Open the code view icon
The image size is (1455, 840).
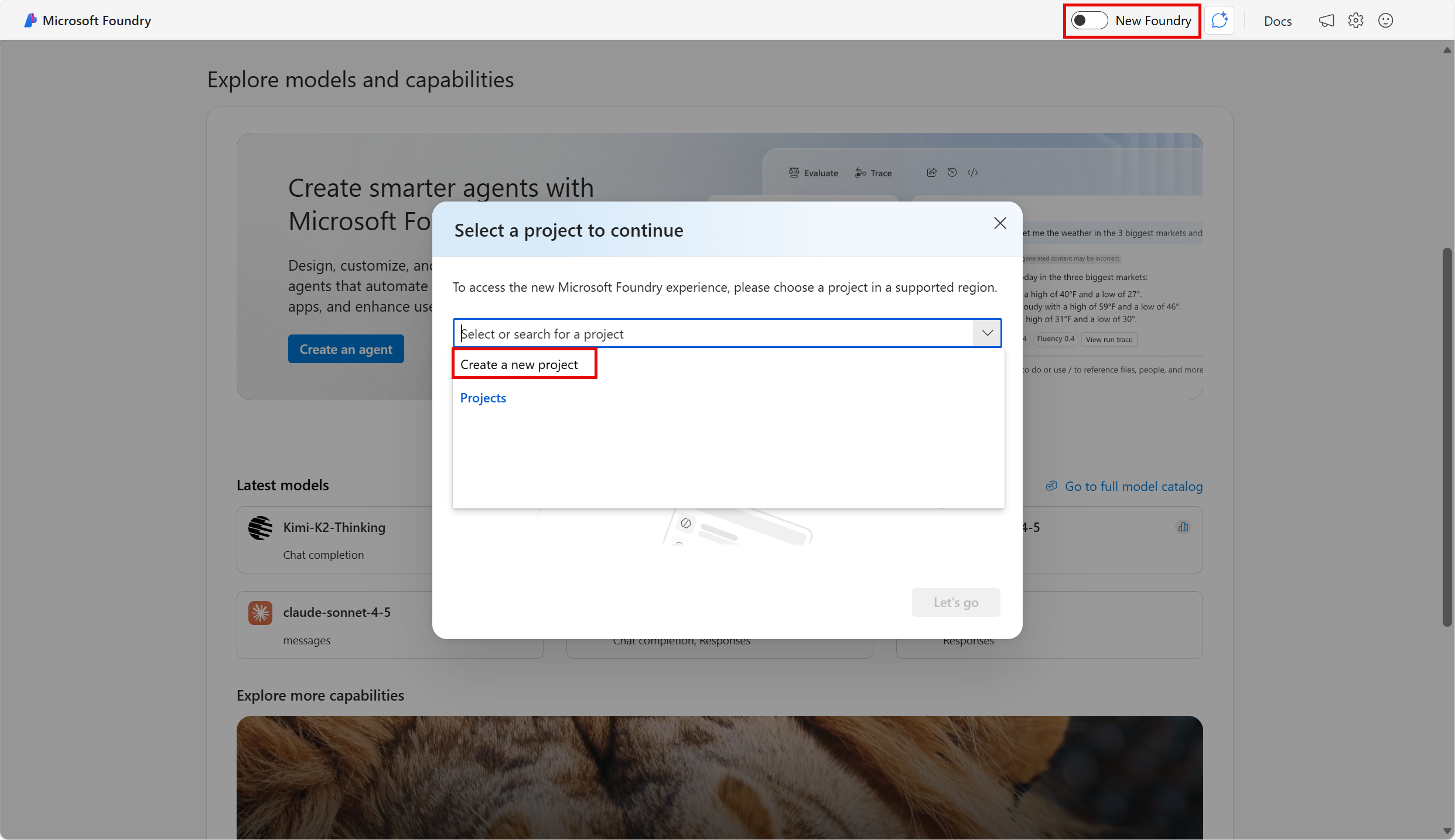973,172
